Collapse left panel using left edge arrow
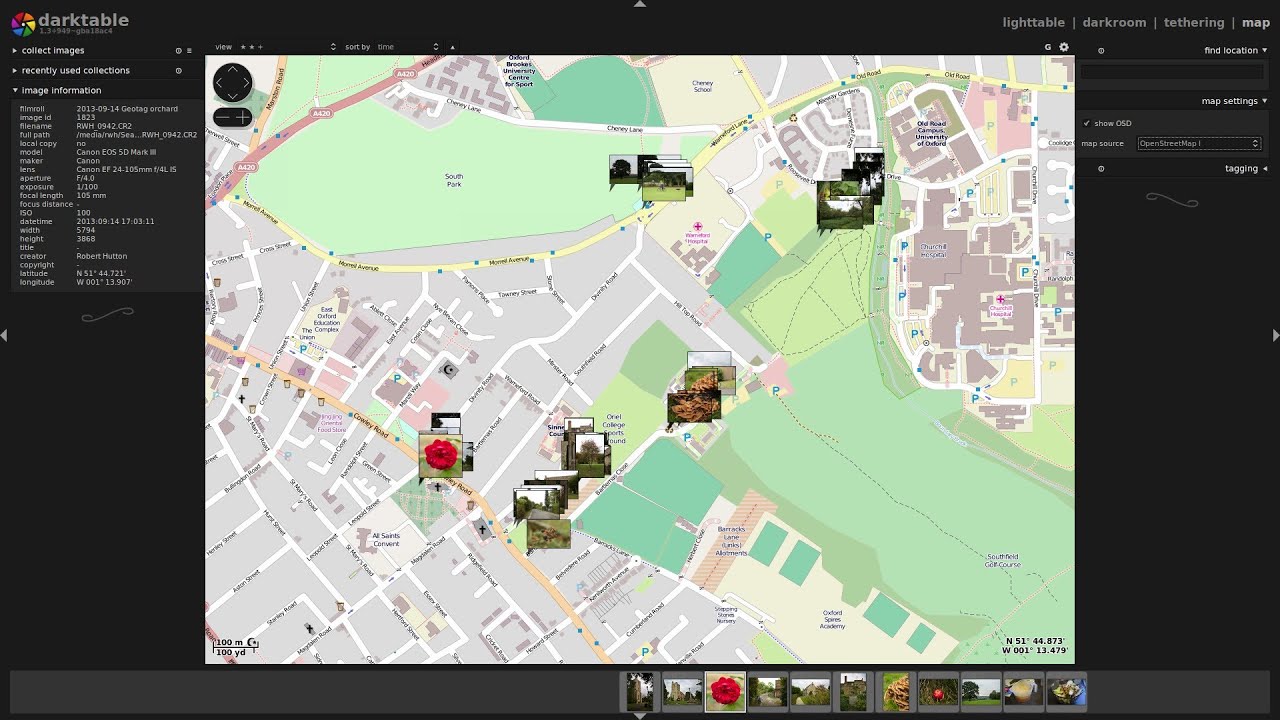 4,335
